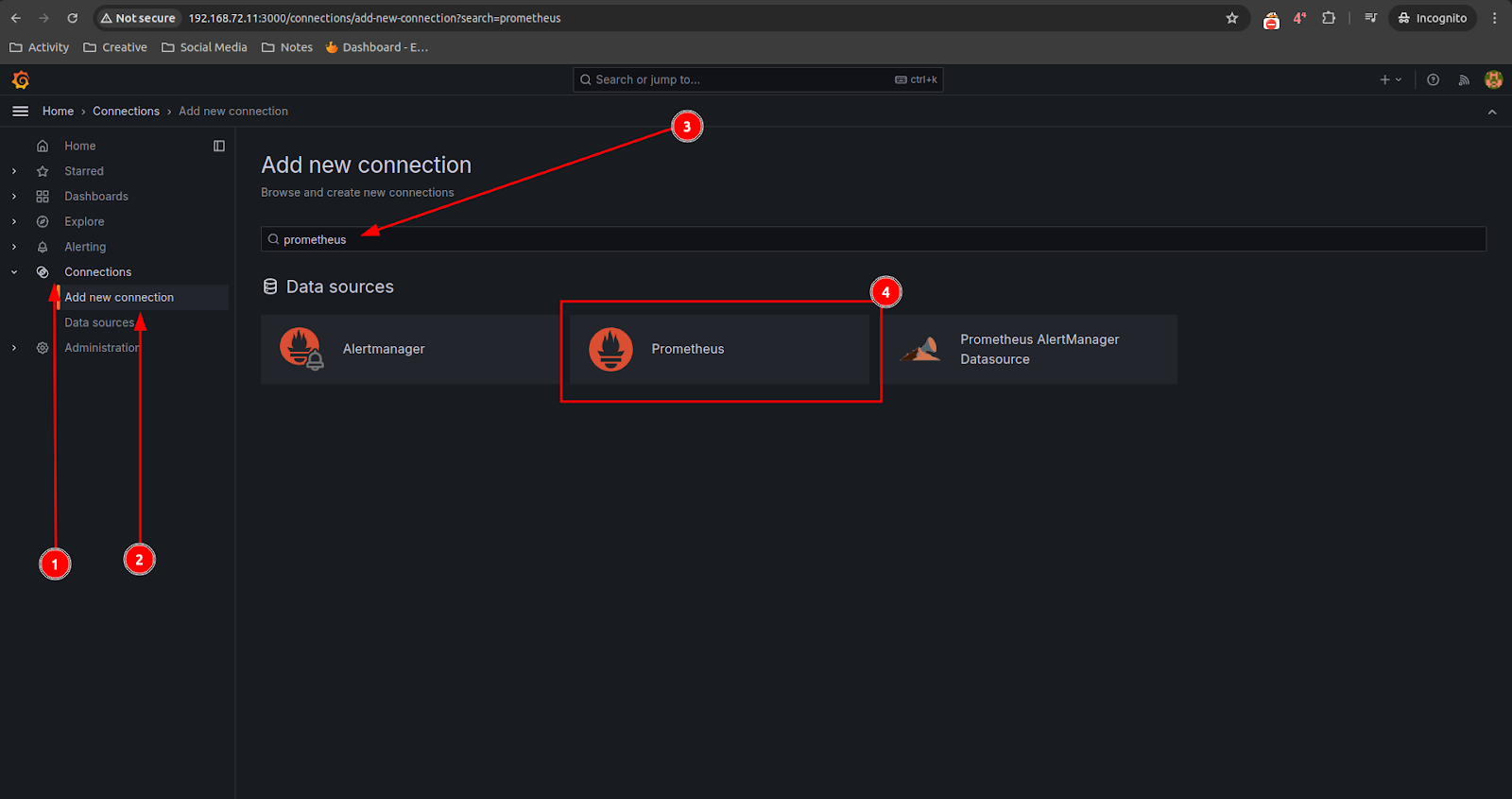Open the Alertmanager data source card
1512x799 pixels.
(x=410, y=349)
